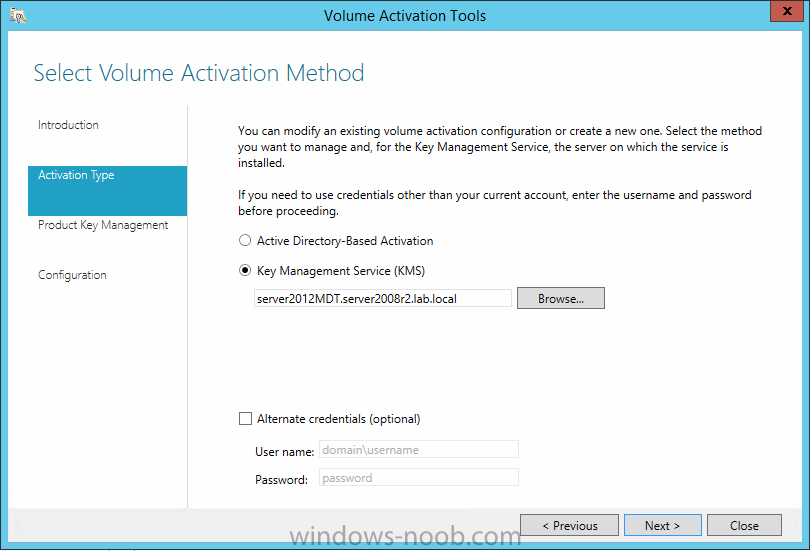Click the KMS server name input field
Image resolution: width=810 pixels, height=551 pixels.
point(383,298)
